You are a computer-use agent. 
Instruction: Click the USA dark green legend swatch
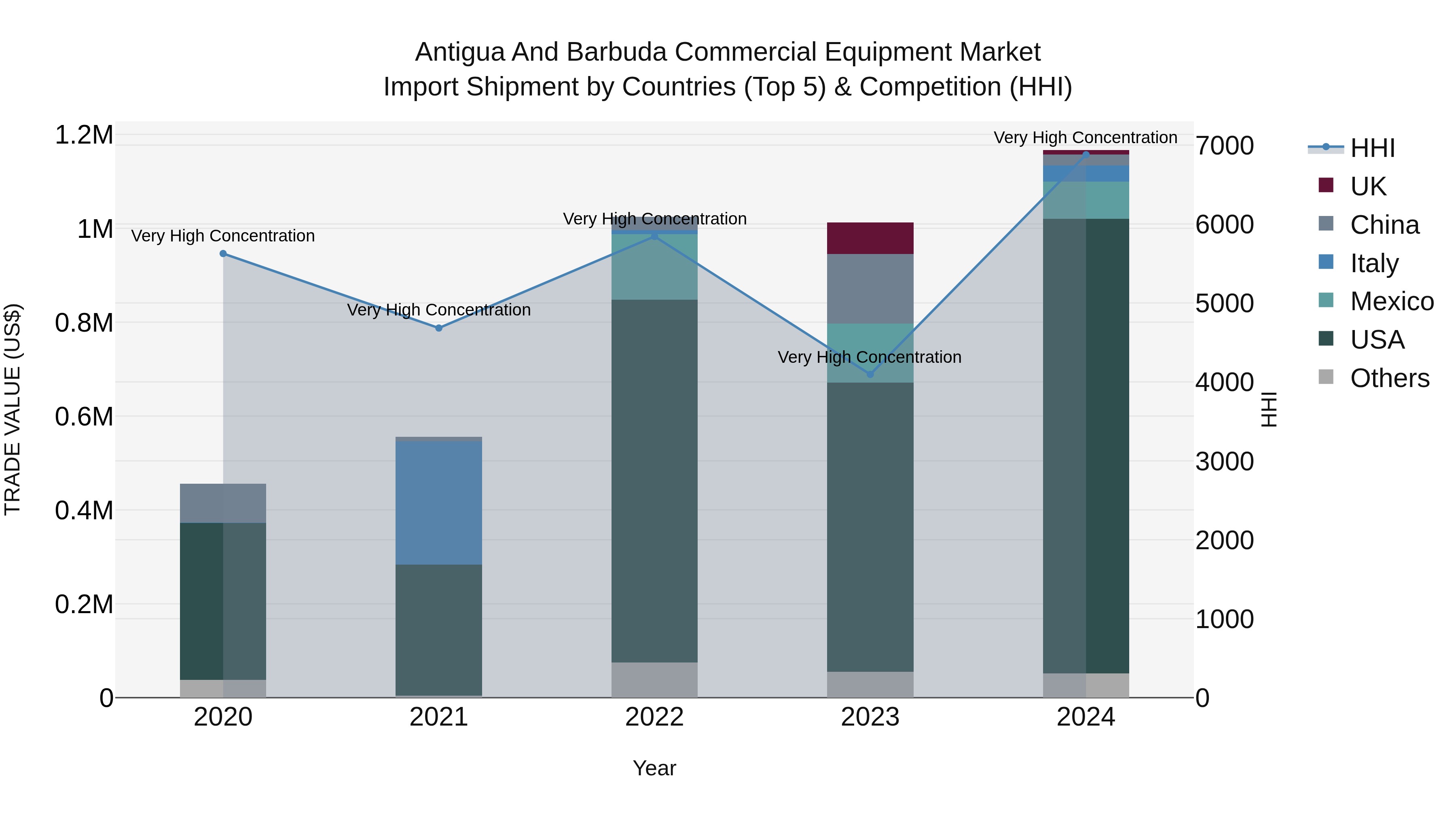point(1325,339)
